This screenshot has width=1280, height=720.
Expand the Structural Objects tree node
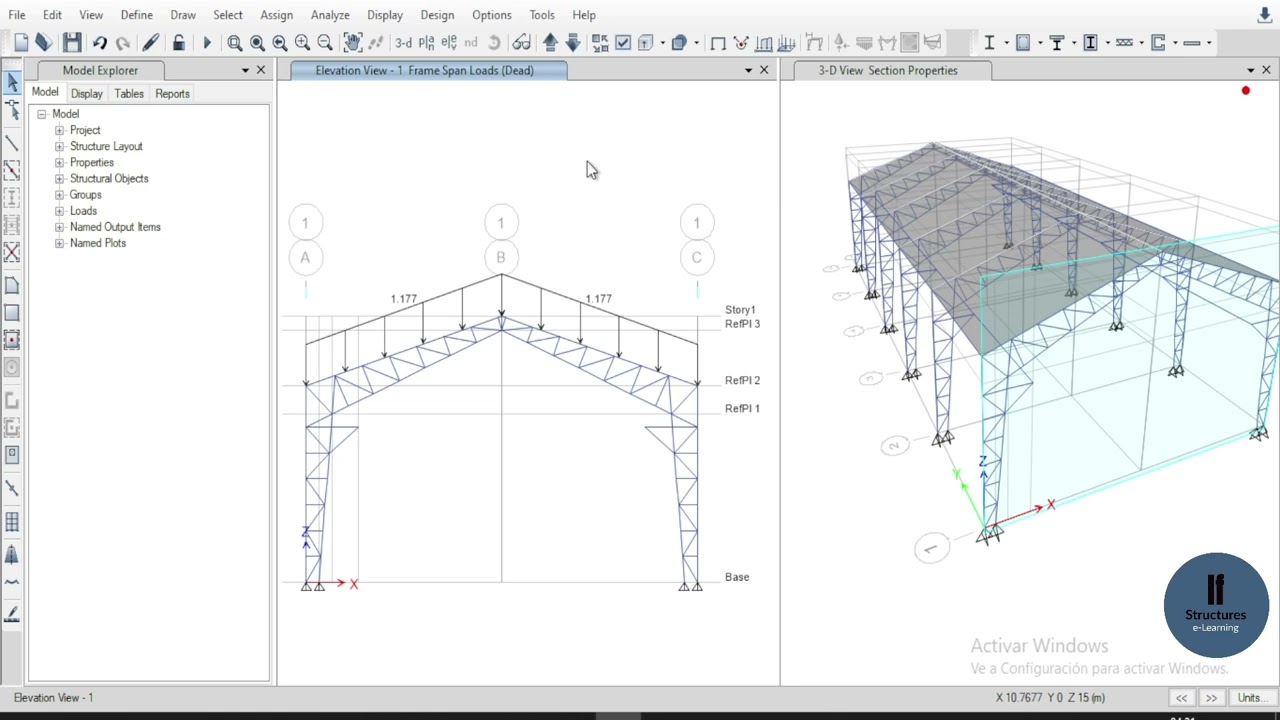click(59, 178)
